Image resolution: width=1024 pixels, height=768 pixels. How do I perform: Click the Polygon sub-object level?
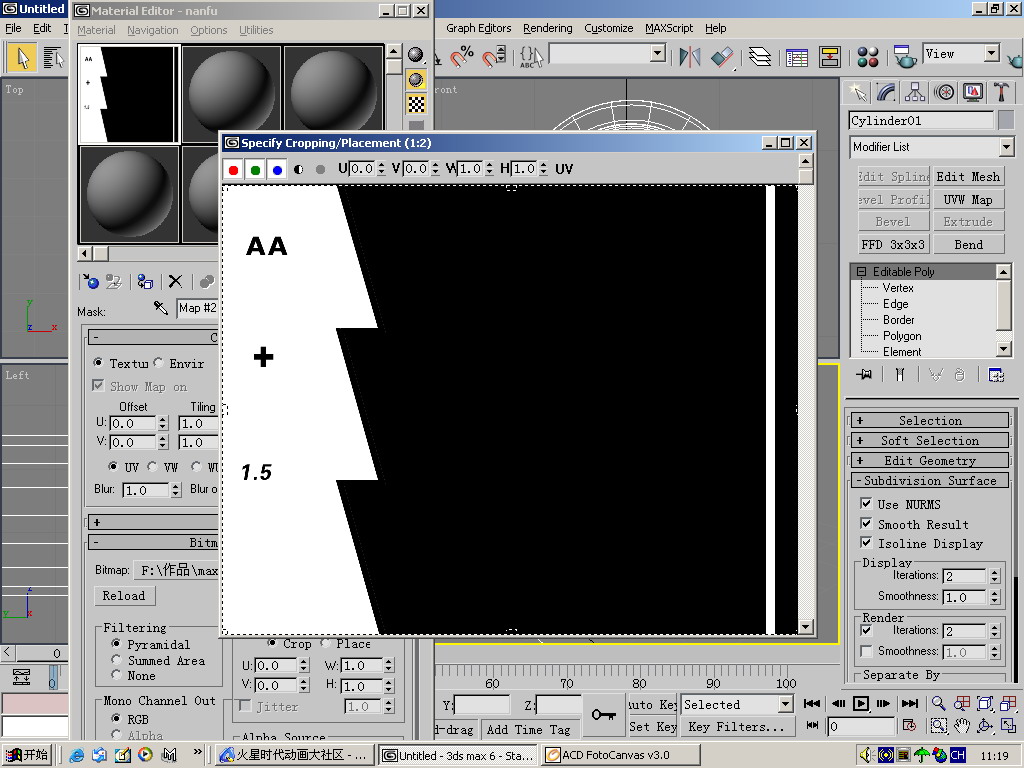pyautogui.click(x=901, y=336)
